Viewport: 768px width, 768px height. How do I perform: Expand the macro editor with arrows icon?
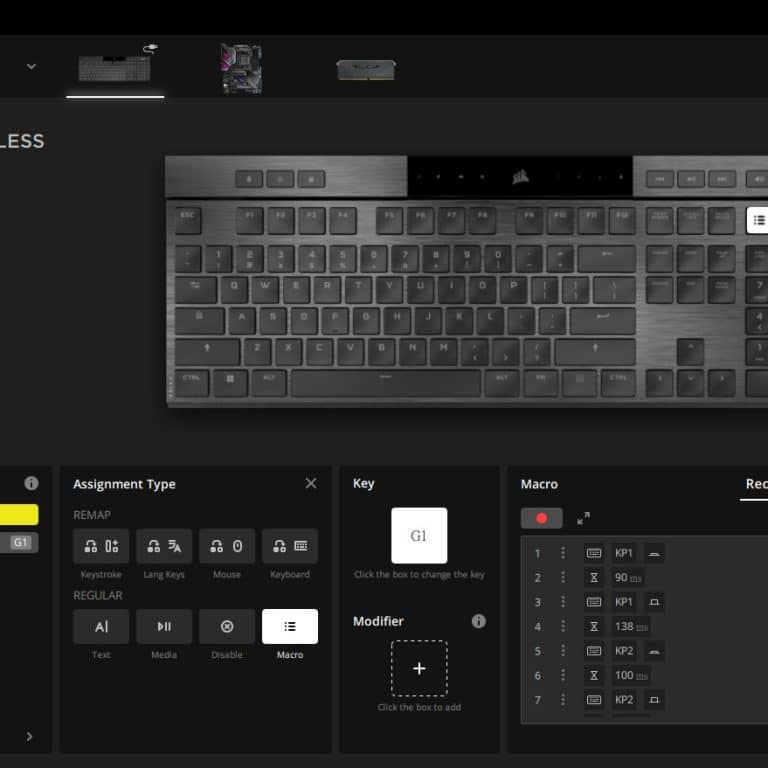[x=583, y=518]
